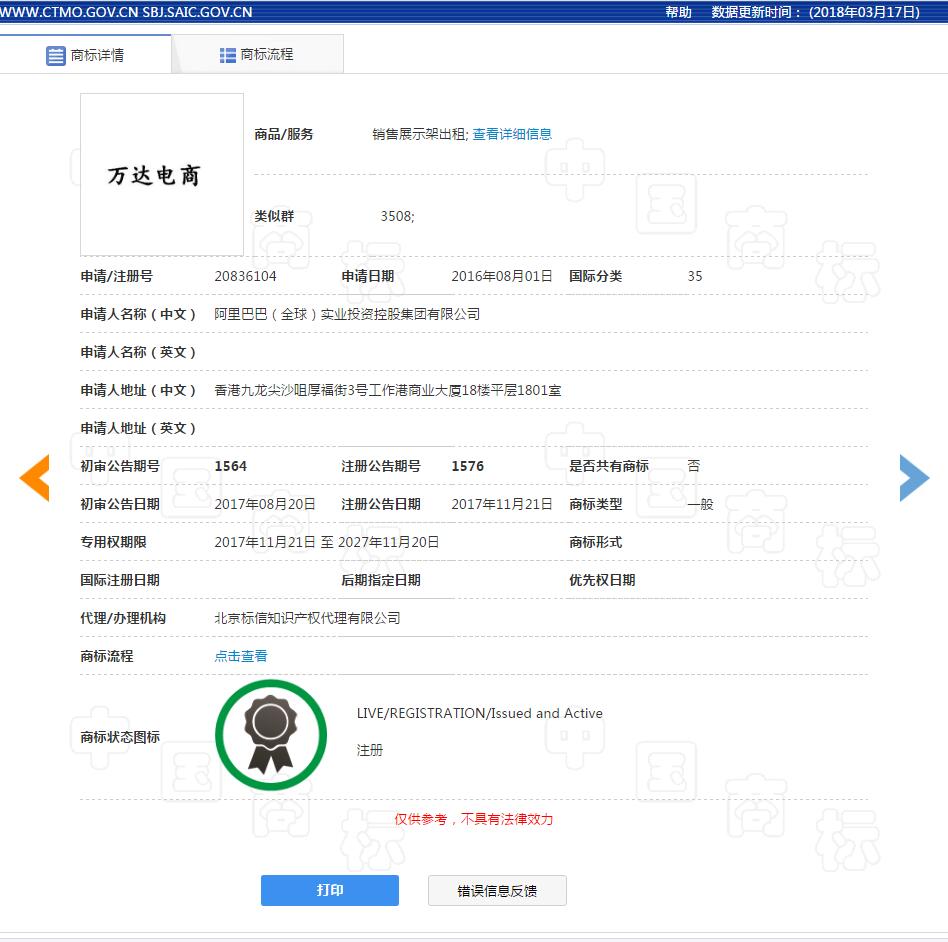The image size is (948, 942).
Task: Click preliminary announcement issue 1564
Action: coord(230,466)
